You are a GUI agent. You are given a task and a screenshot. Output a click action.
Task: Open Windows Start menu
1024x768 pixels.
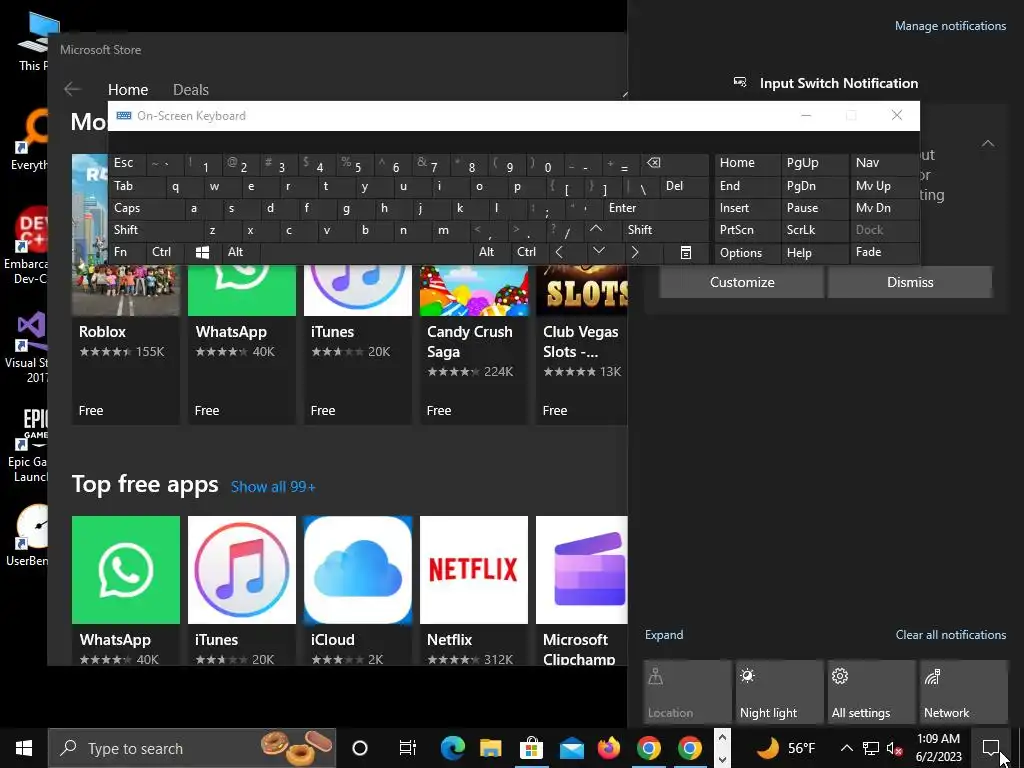coord(24,748)
